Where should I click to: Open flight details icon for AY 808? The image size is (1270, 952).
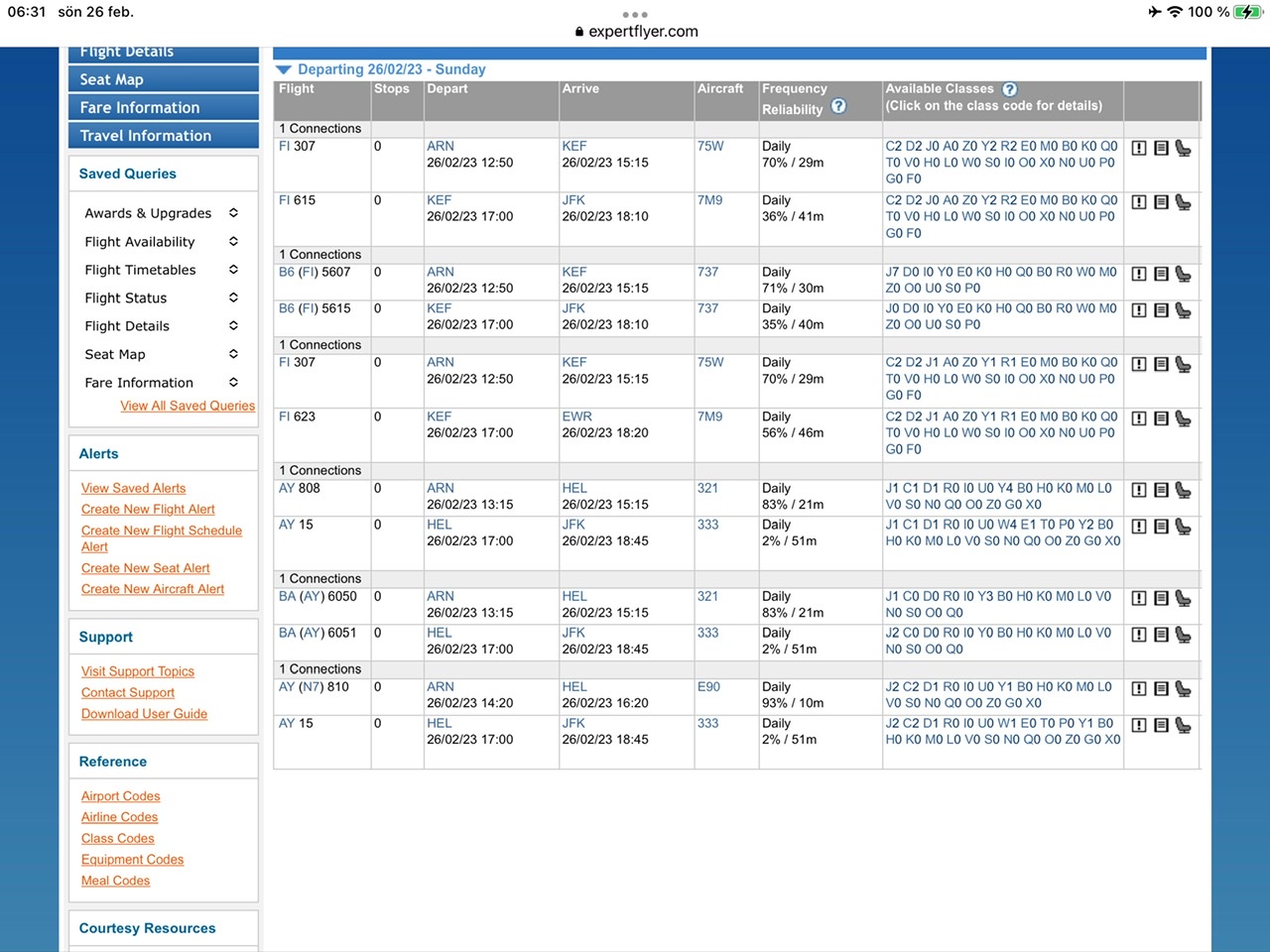(1161, 491)
